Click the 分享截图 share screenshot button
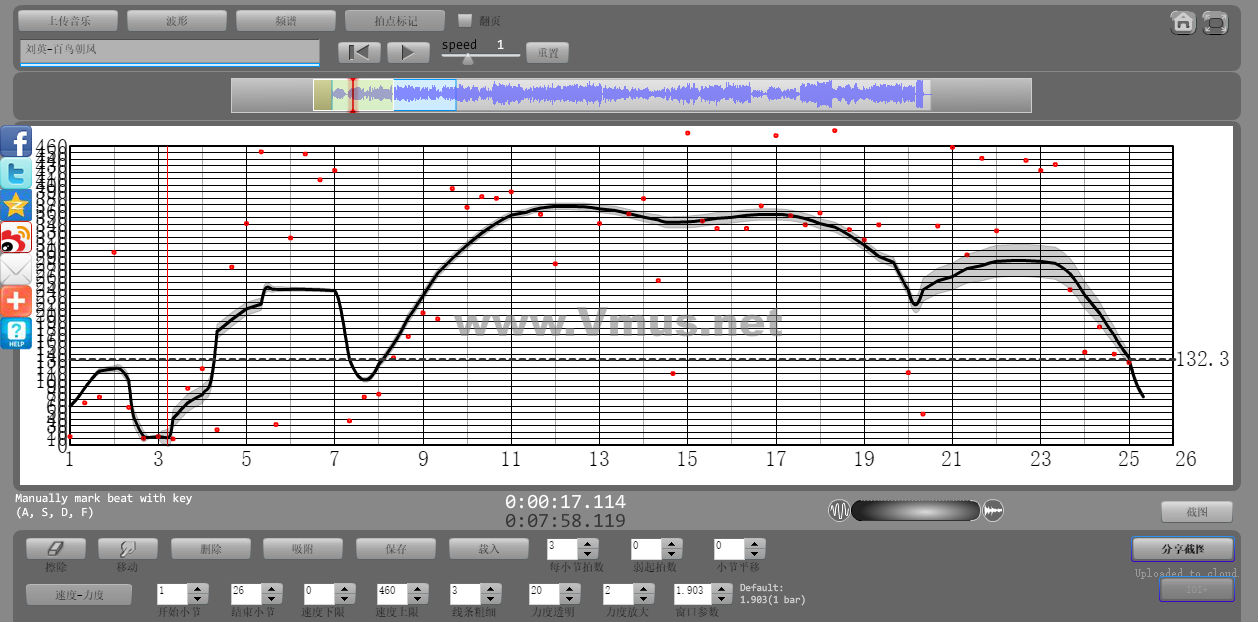 1183,549
